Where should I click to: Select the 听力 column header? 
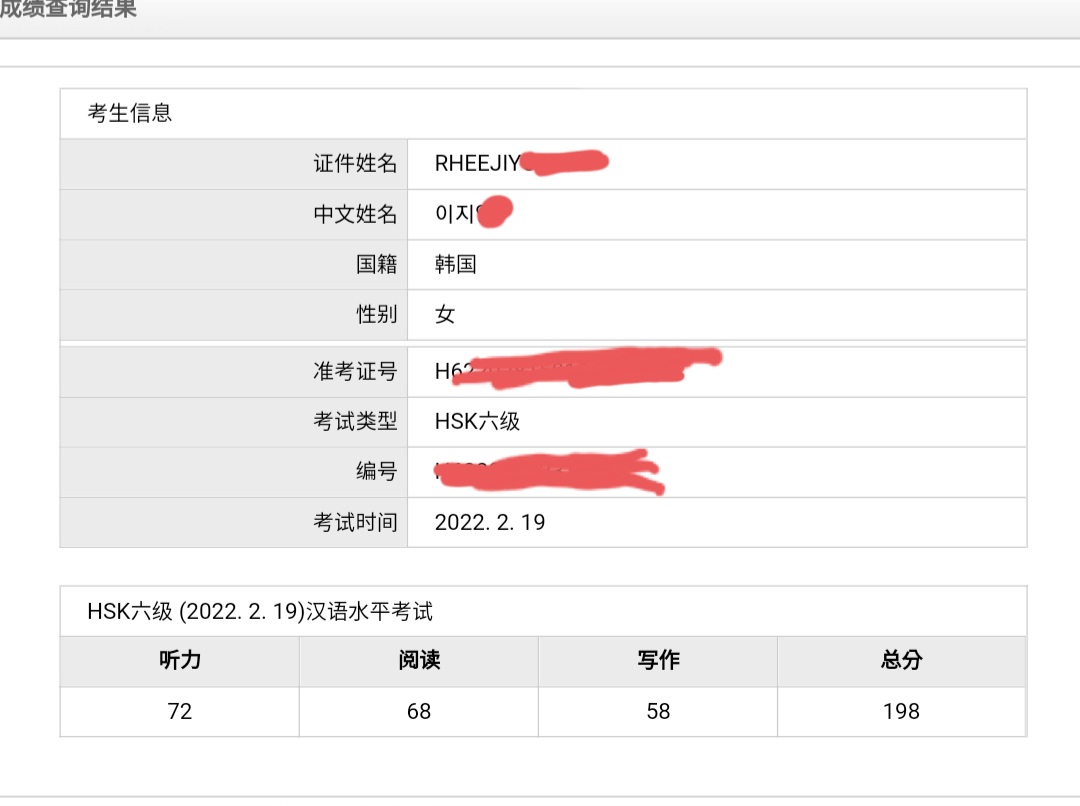pyautogui.click(x=180, y=661)
